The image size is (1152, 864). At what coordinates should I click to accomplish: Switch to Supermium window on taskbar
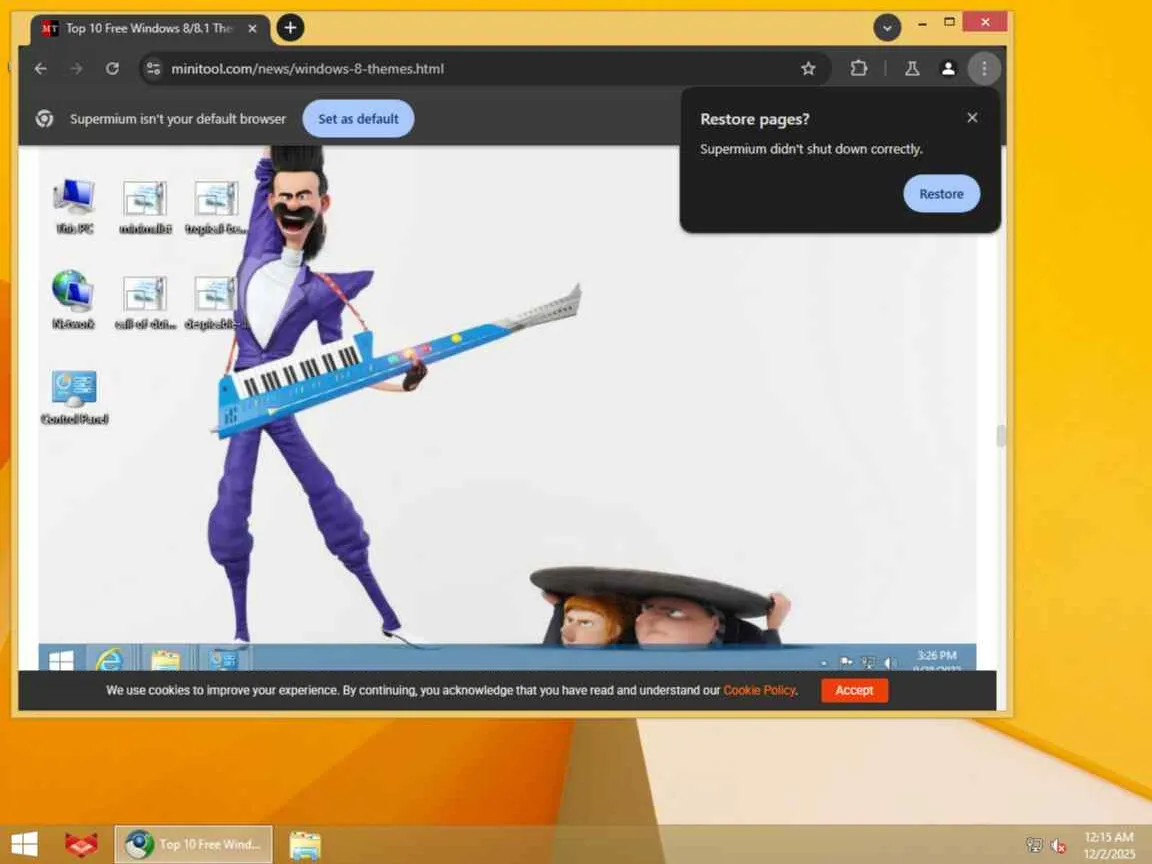[x=194, y=844]
